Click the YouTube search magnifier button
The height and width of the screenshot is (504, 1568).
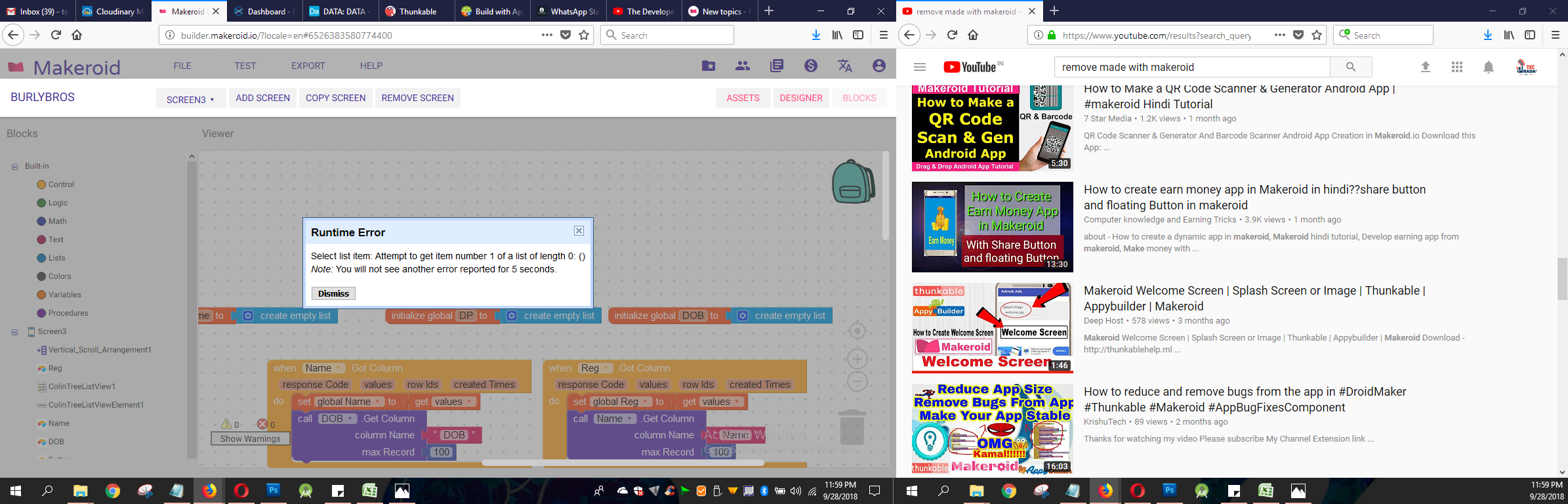1351,67
